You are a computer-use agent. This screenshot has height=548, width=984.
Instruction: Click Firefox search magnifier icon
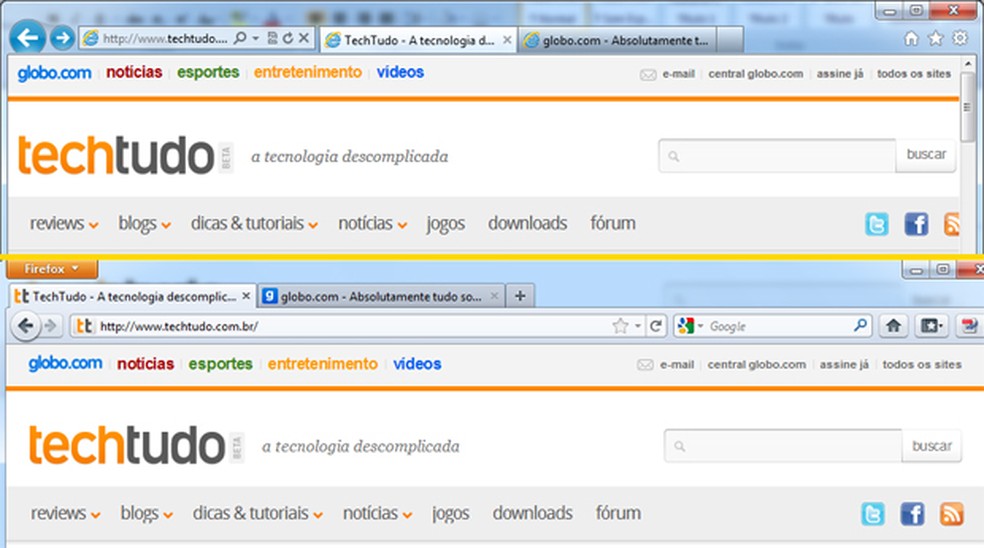click(x=860, y=325)
